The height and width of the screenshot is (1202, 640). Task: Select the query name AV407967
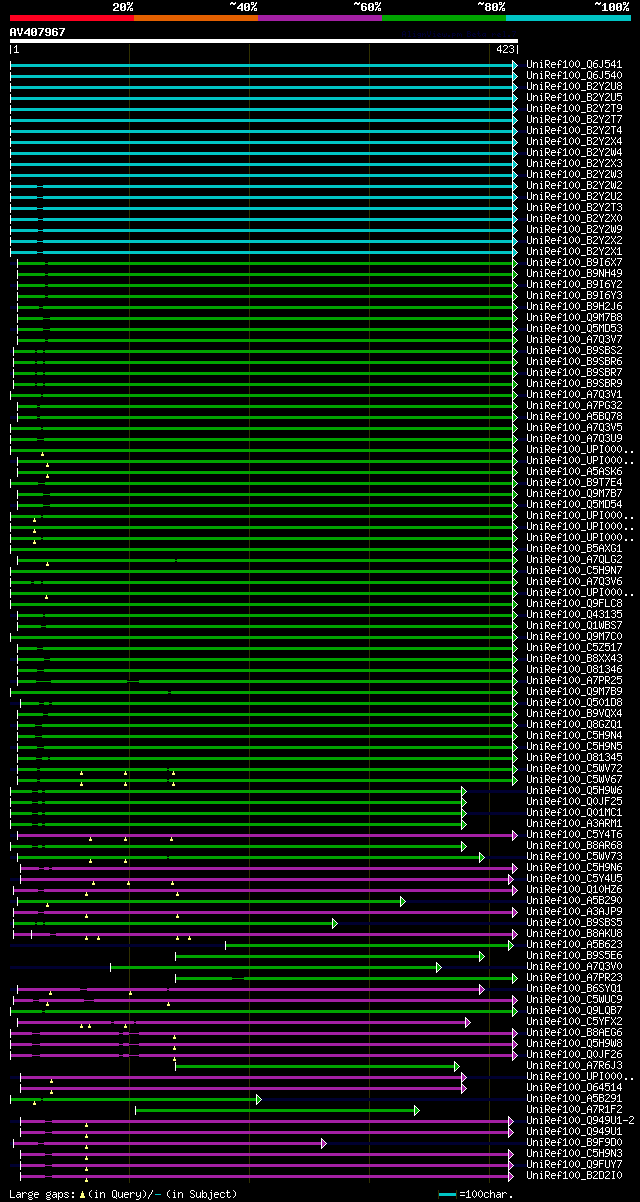38,32
